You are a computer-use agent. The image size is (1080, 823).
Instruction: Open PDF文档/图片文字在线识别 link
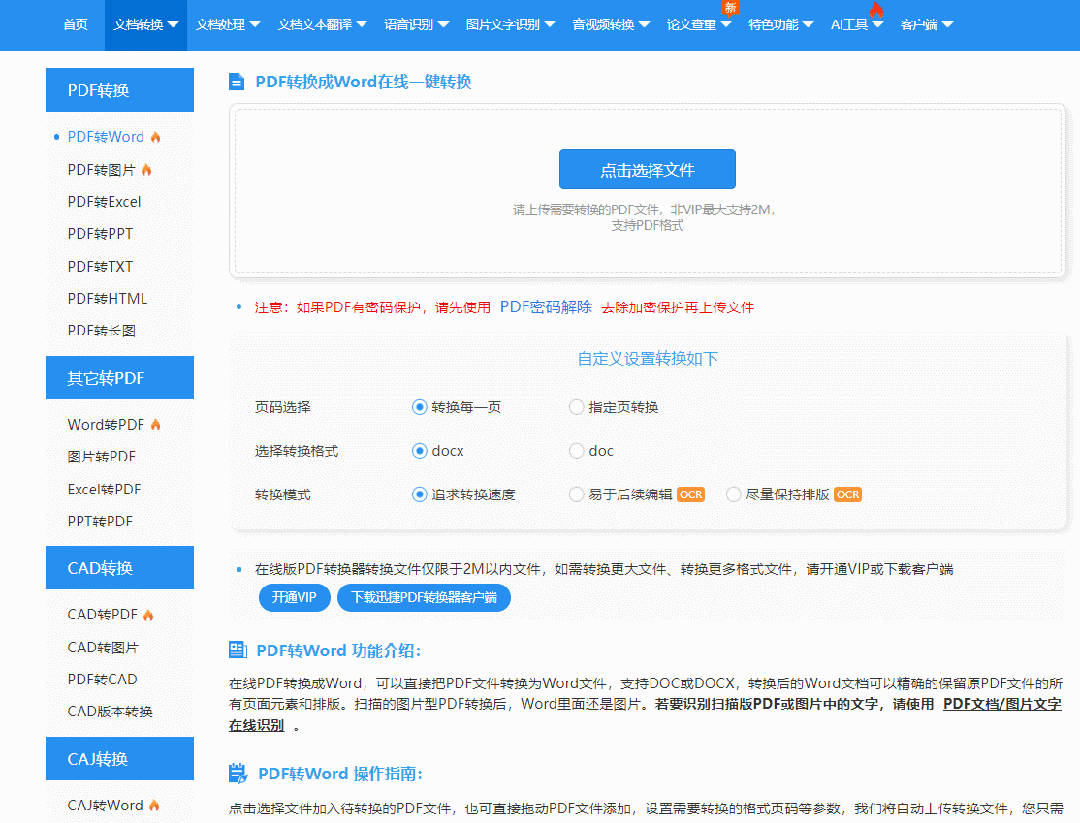1002,704
